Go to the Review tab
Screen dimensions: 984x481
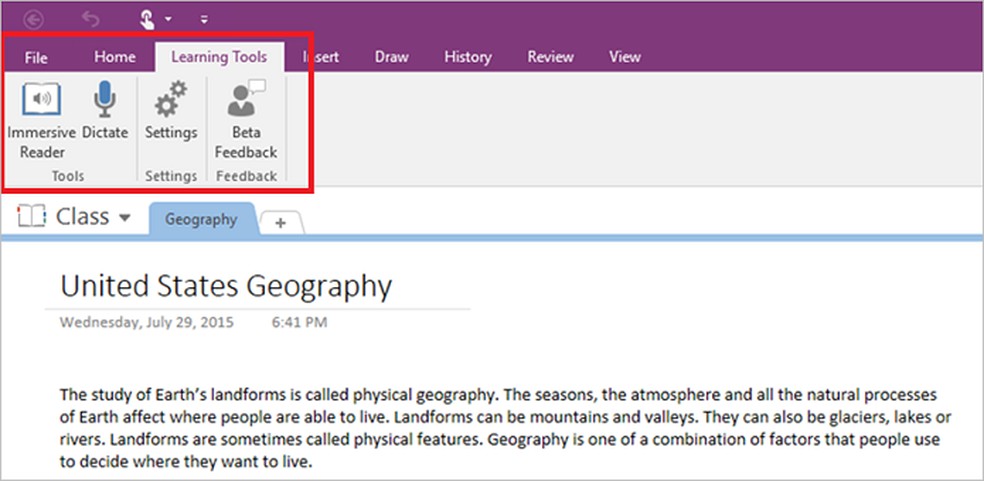point(549,57)
